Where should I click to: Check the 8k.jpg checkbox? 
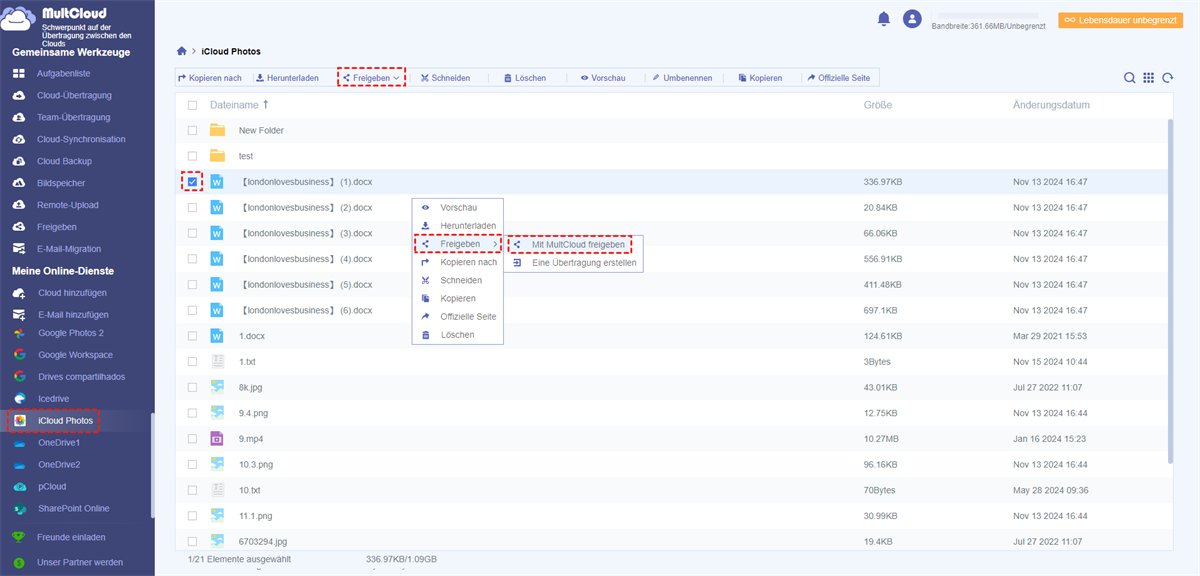[192, 387]
